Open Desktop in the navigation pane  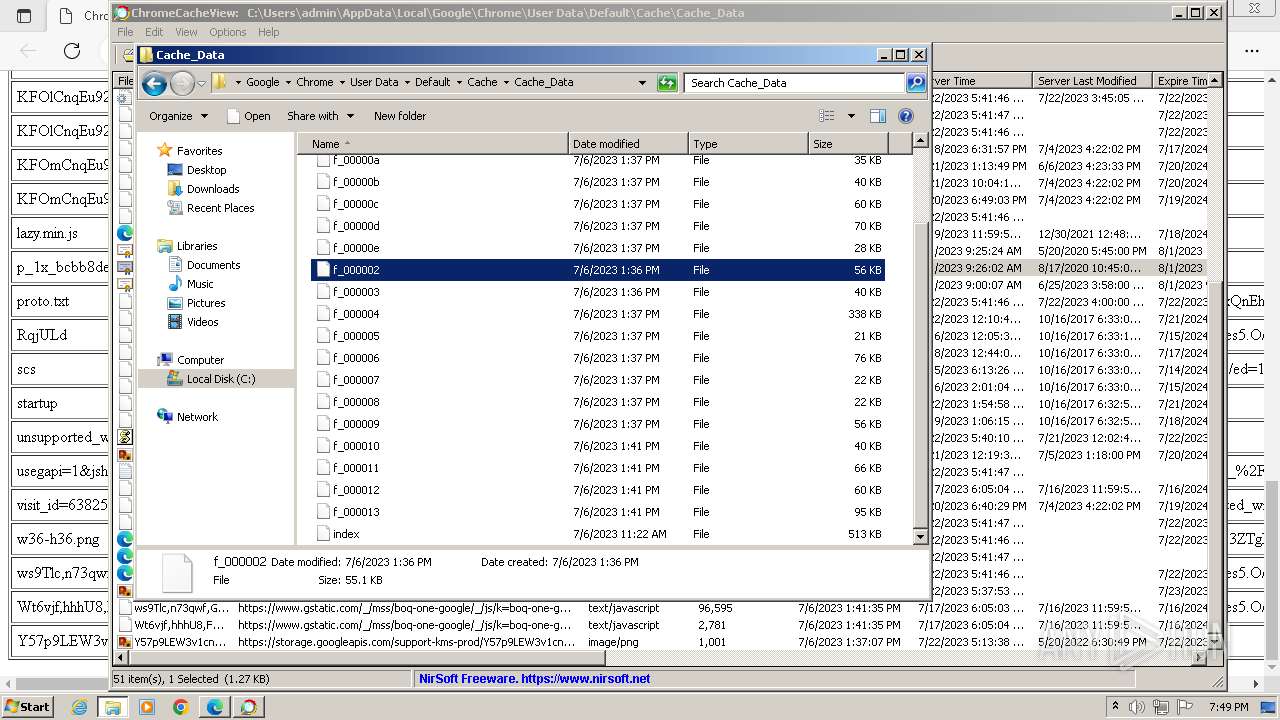(206, 170)
